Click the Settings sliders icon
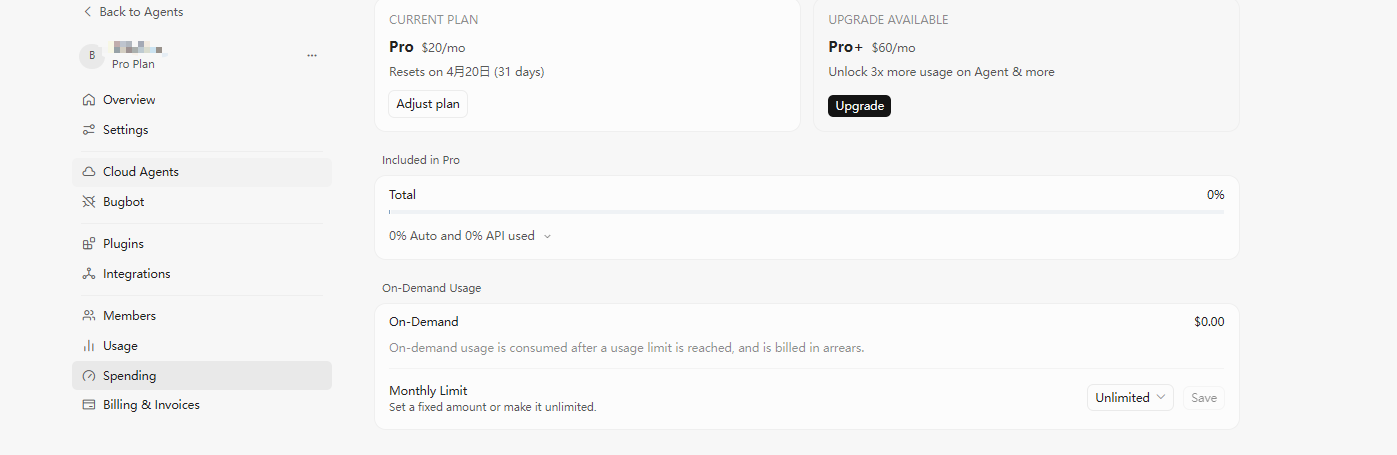The height and width of the screenshot is (455, 1397). click(x=89, y=130)
